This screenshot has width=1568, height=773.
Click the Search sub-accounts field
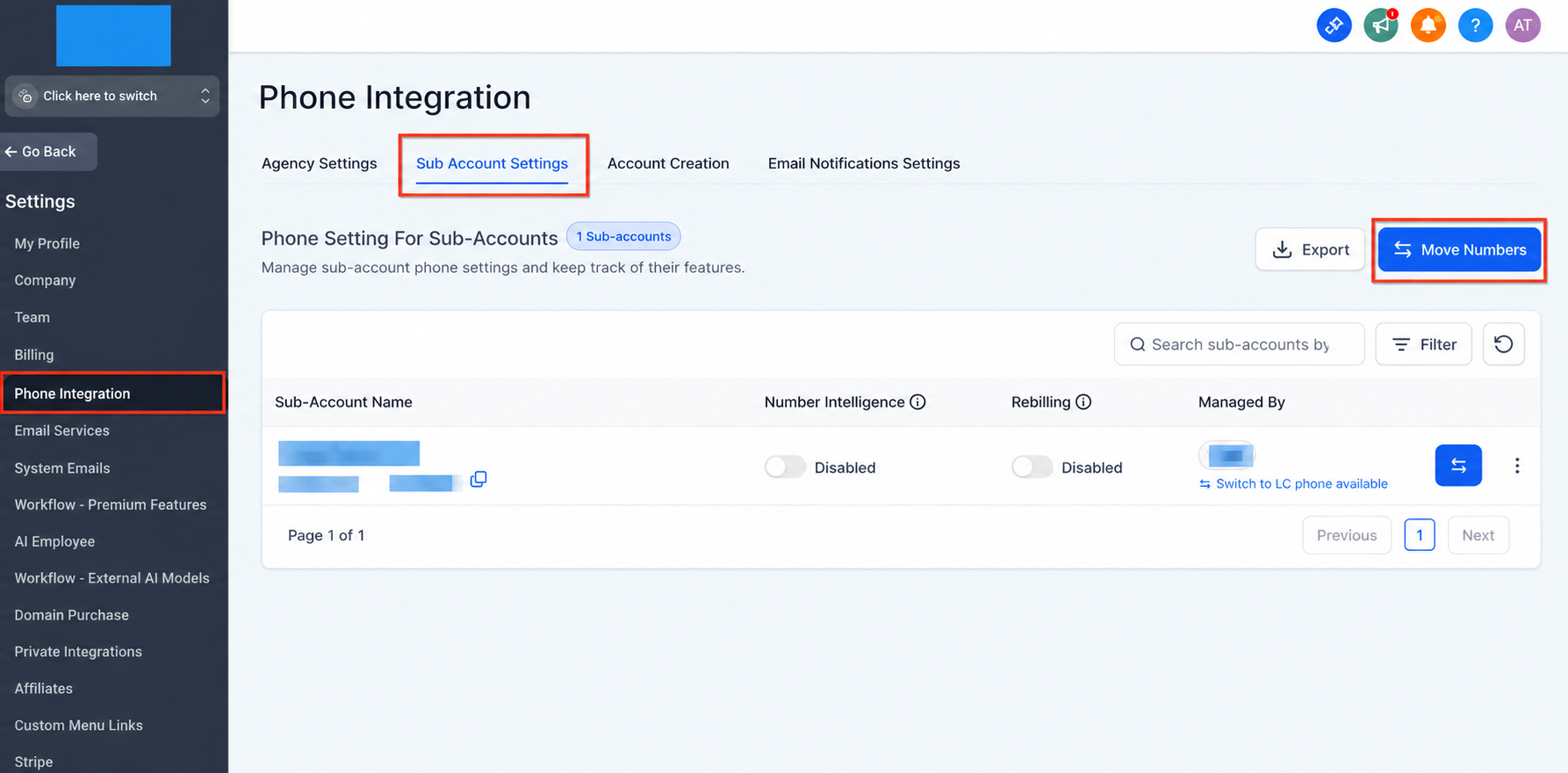click(1239, 344)
